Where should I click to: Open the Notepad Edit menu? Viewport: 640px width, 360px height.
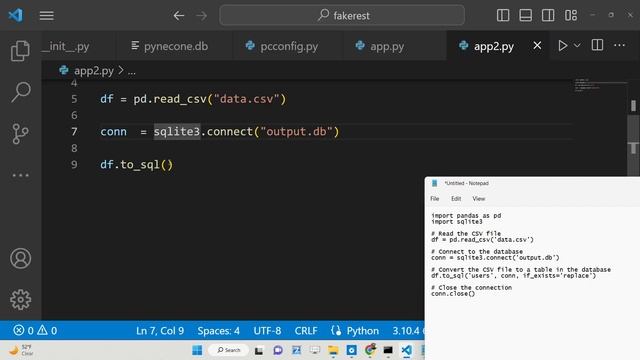pos(456,199)
